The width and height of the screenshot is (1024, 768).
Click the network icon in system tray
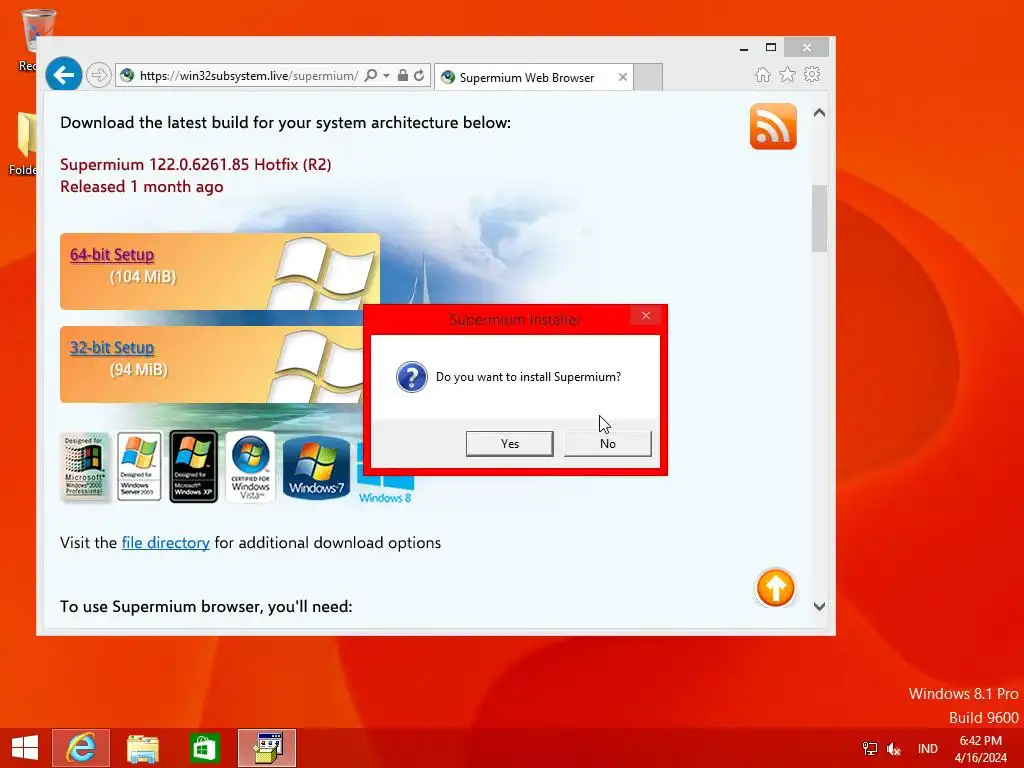click(x=869, y=749)
